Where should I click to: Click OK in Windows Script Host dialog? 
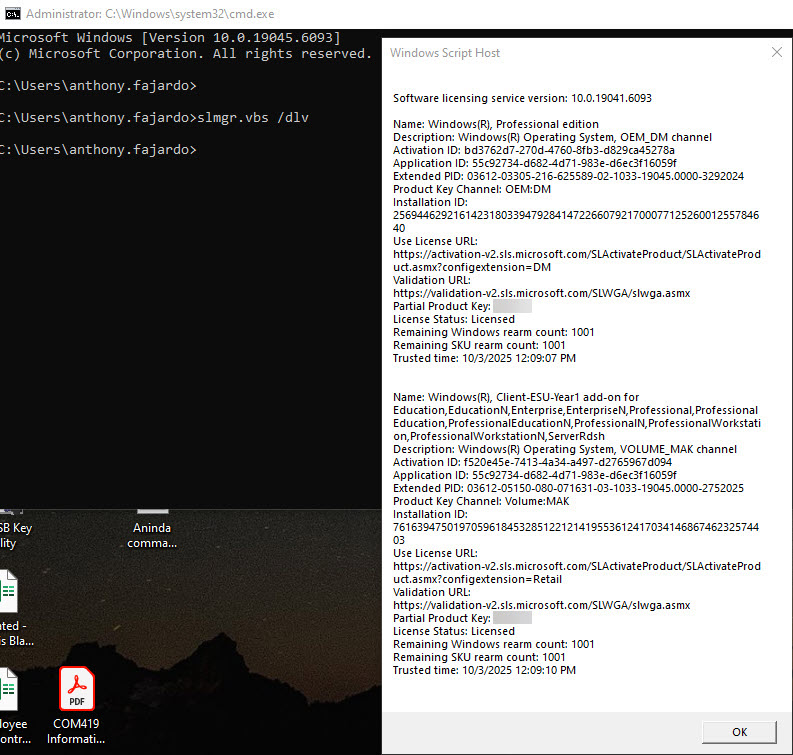click(739, 732)
